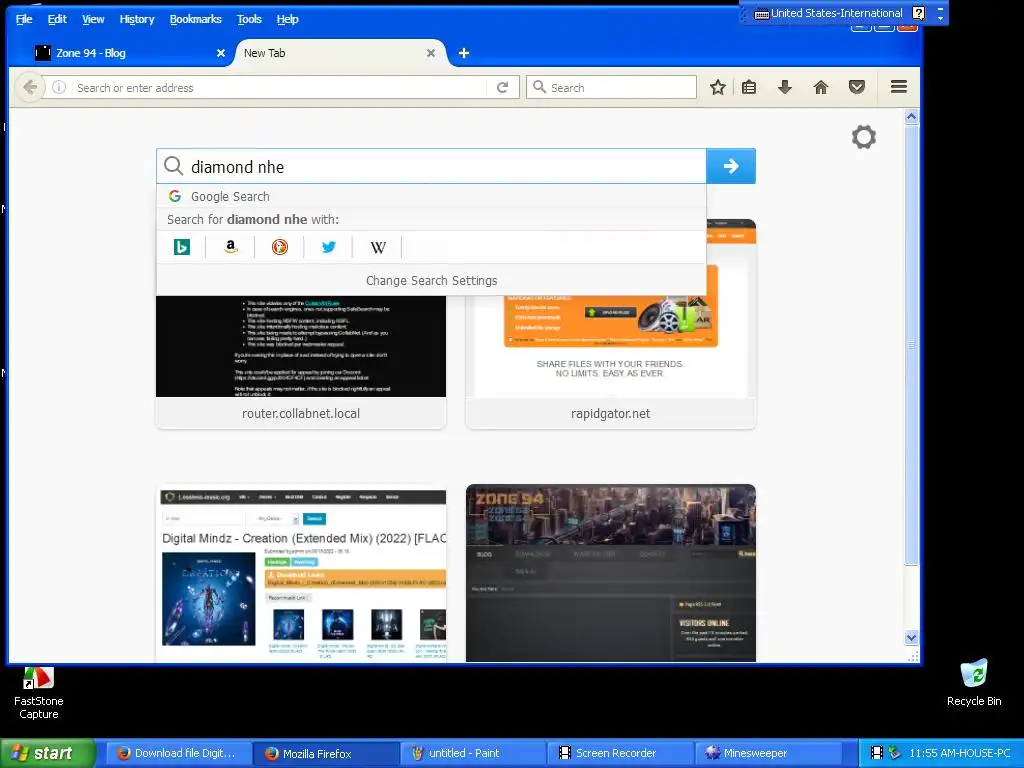Submit search with the blue arrow button

coord(731,166)
